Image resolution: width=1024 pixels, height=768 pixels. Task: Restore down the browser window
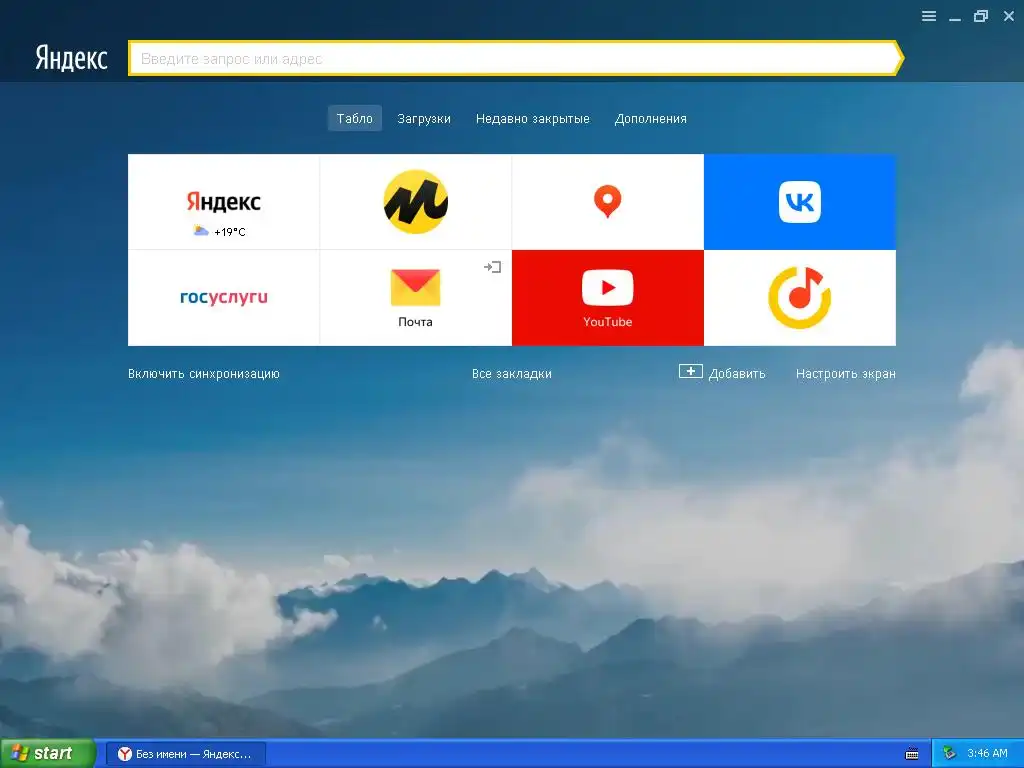point(981,16)
